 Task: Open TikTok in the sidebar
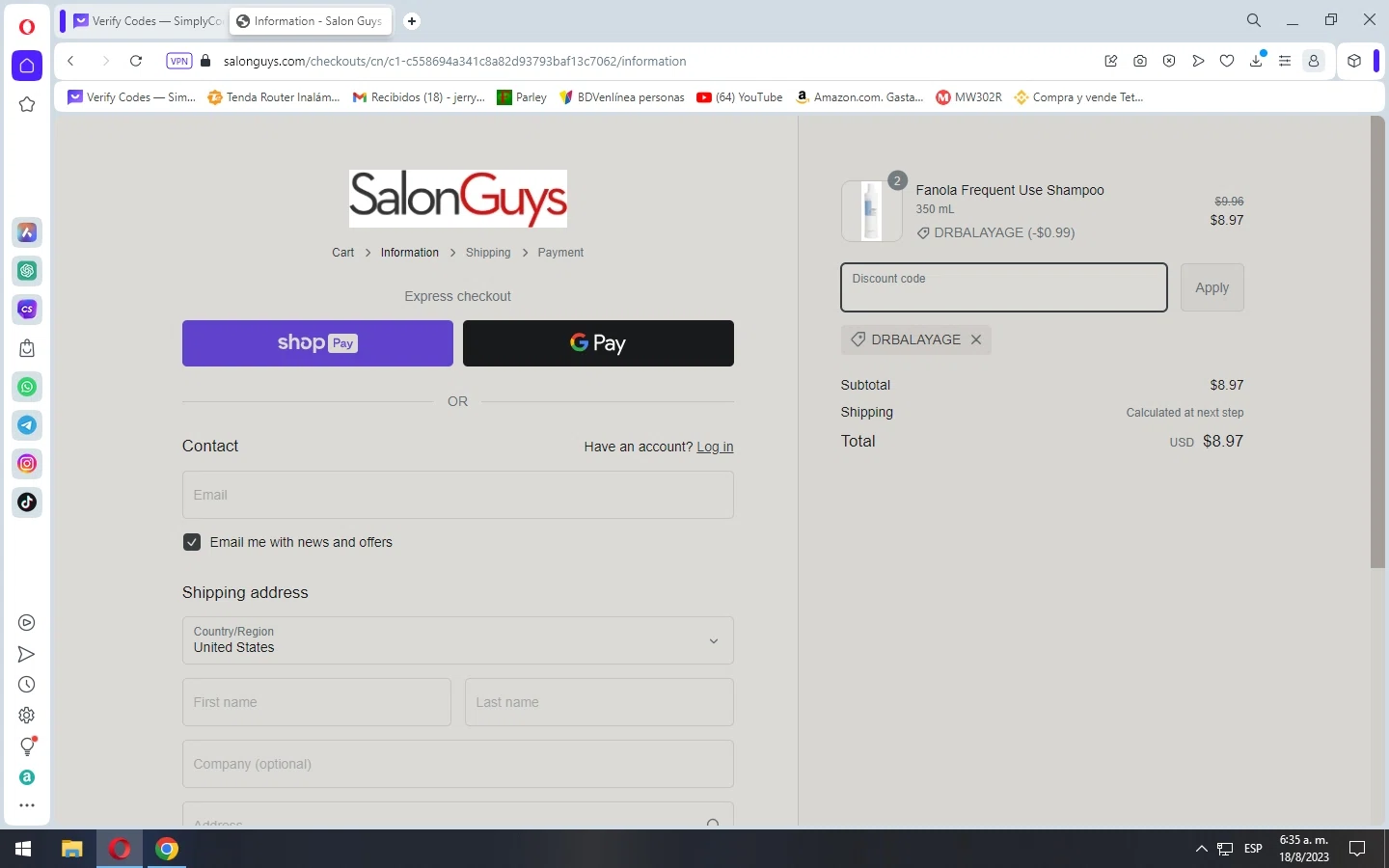point(27,502)
